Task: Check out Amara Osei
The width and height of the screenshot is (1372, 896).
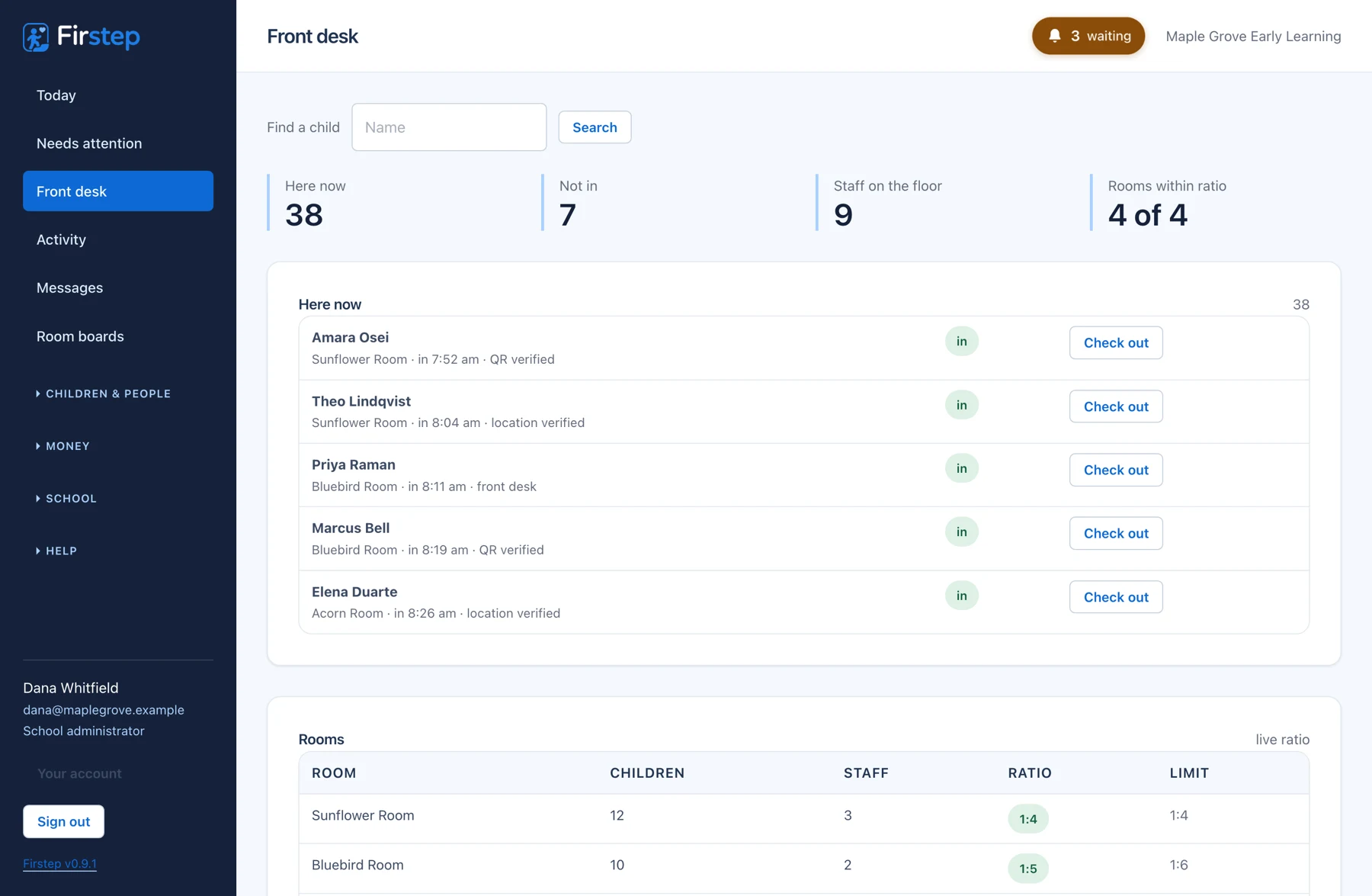Action: (x=1116, y=343)
